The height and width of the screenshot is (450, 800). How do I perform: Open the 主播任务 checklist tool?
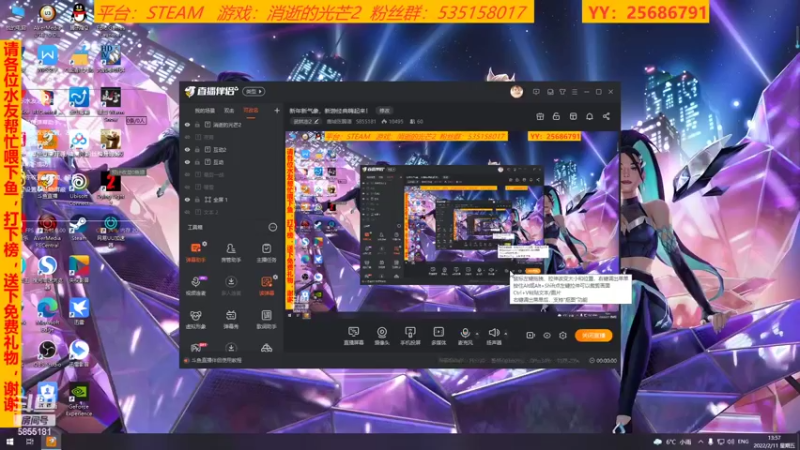266,252
